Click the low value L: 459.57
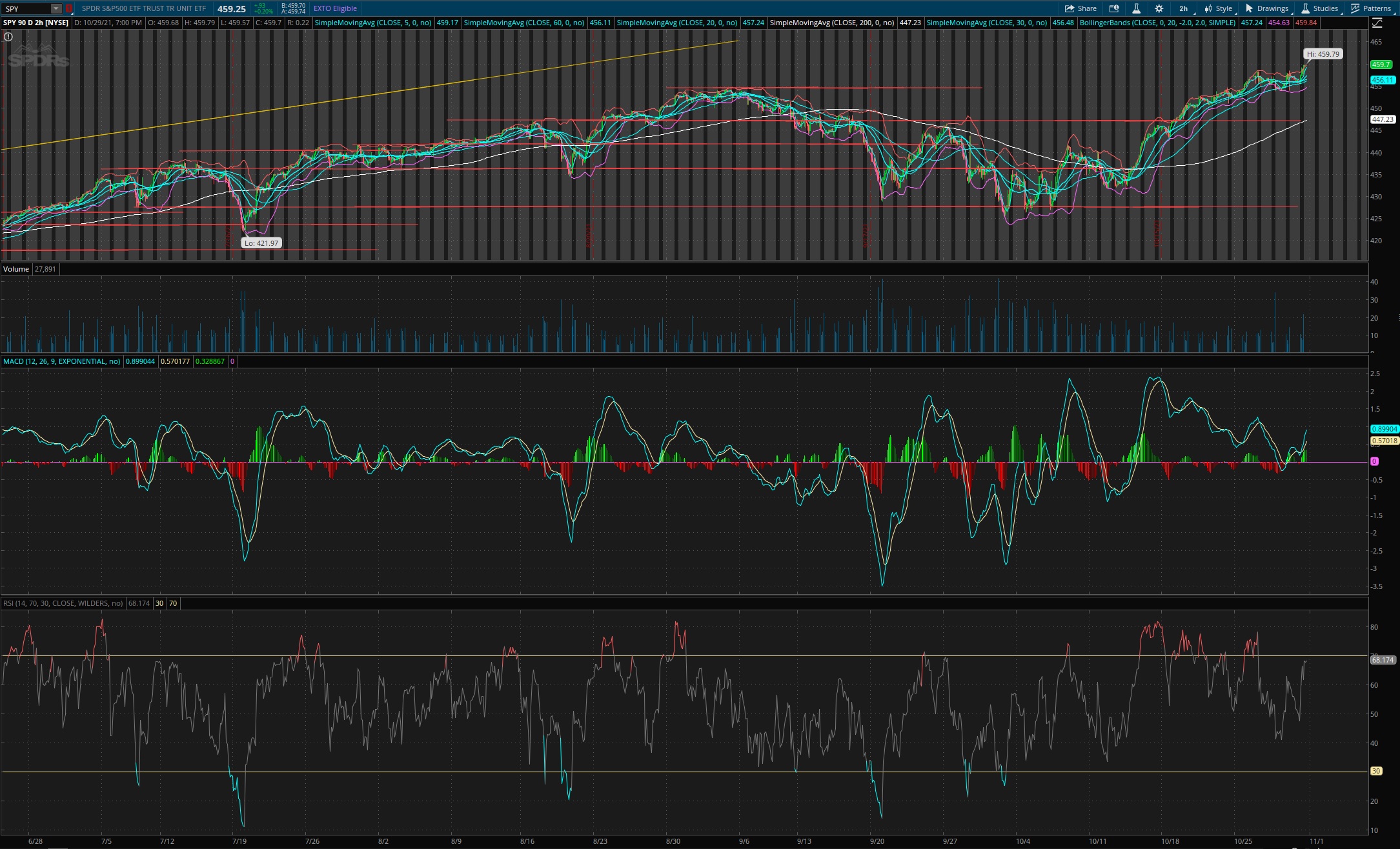The width and height of the screenshot is (1400, 849). click(x=235, y=23)
